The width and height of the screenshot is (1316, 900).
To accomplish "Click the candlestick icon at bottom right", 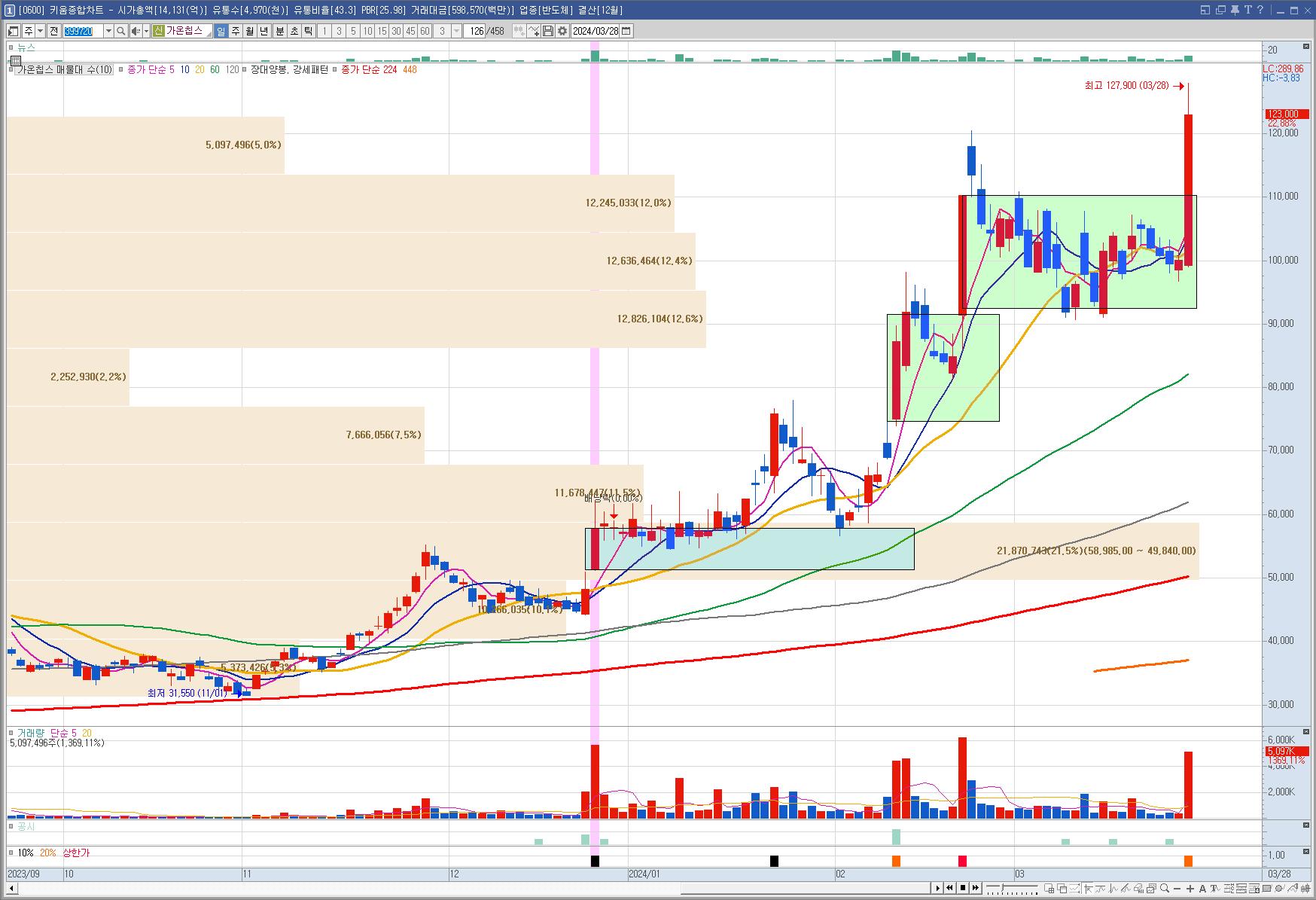I will pyautogui.click(x=1305, y=889).
